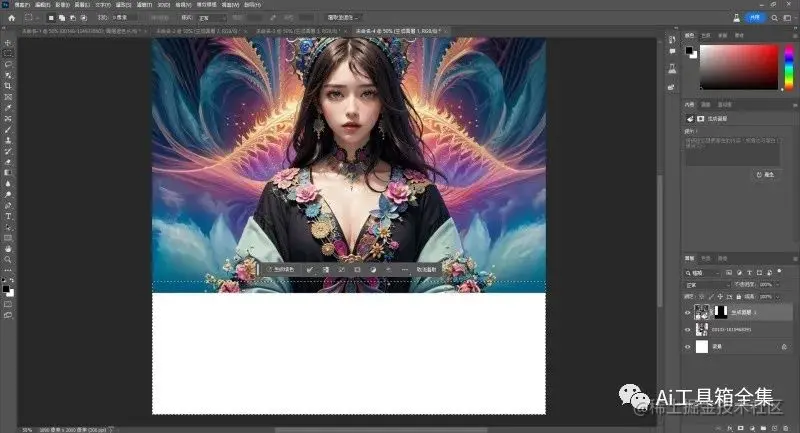
Task: Select the Eraser tool
Action: pyautogui.click(x=8, y=162)
